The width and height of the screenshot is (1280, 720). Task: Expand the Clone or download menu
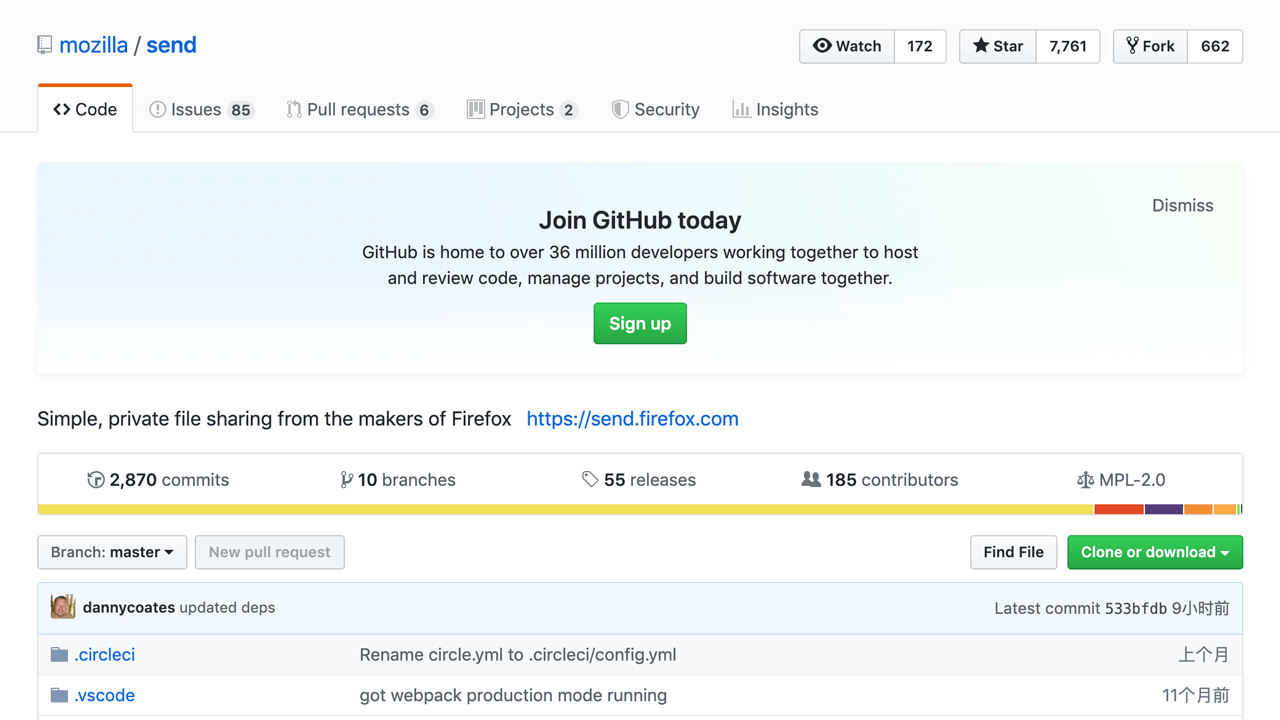[1154, 552]
